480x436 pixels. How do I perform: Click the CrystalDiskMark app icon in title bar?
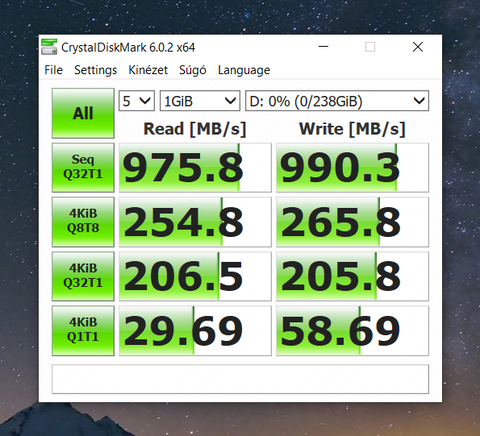(x=49, y=47)
